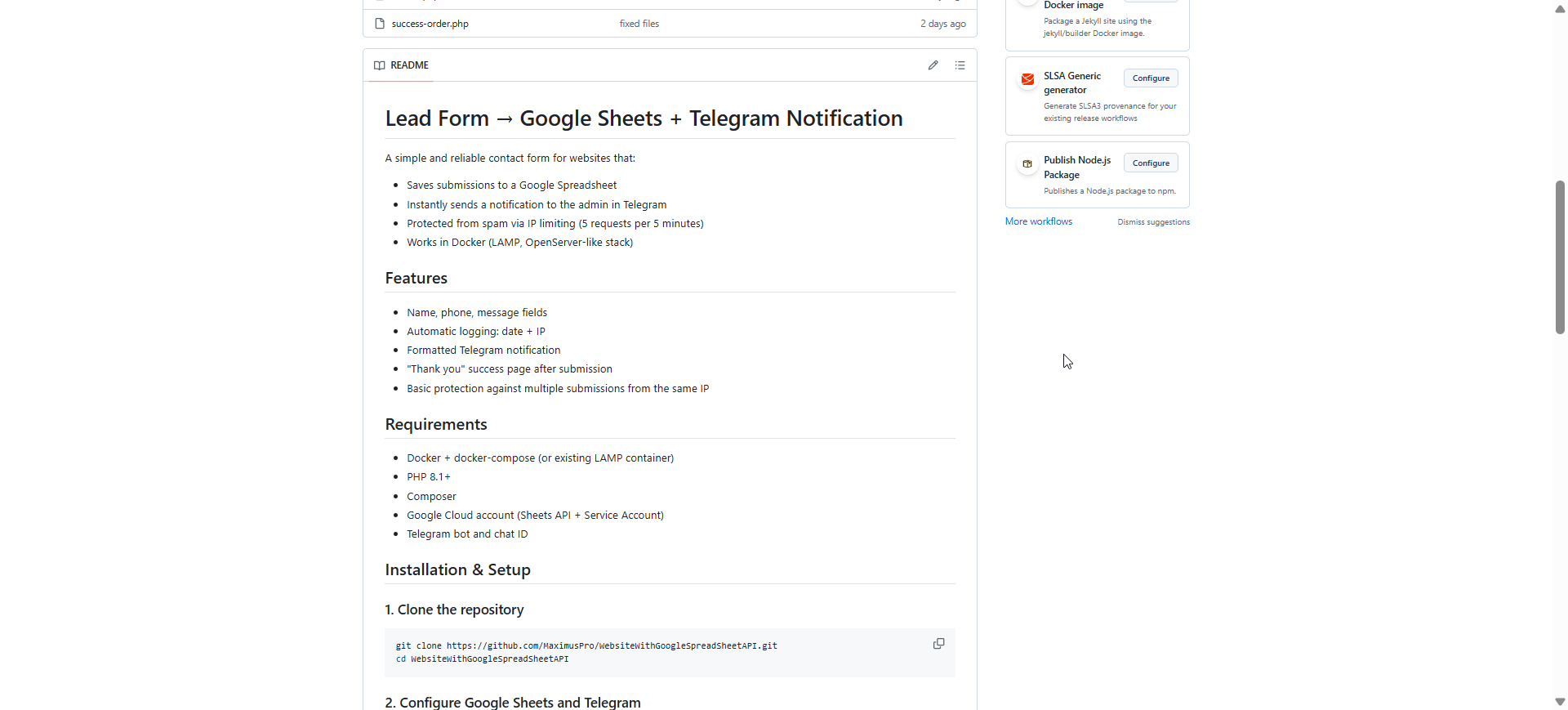The image size is (1568, 710).
Task: Copy the git clone code block
Action: [938, 644]
